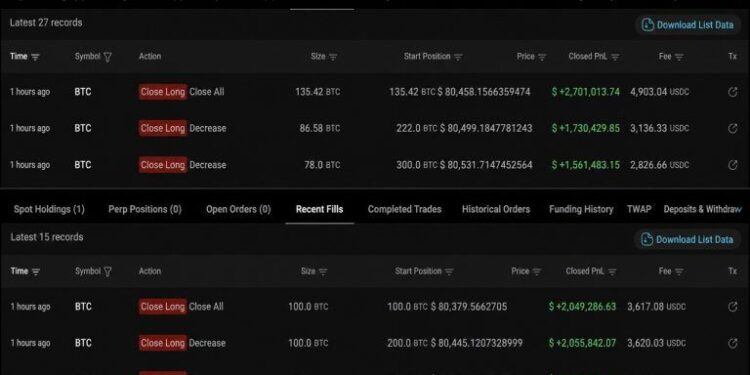Click Download List Data in 15 records panel
The height and width of the screenshot is (375, 750).
687,240
